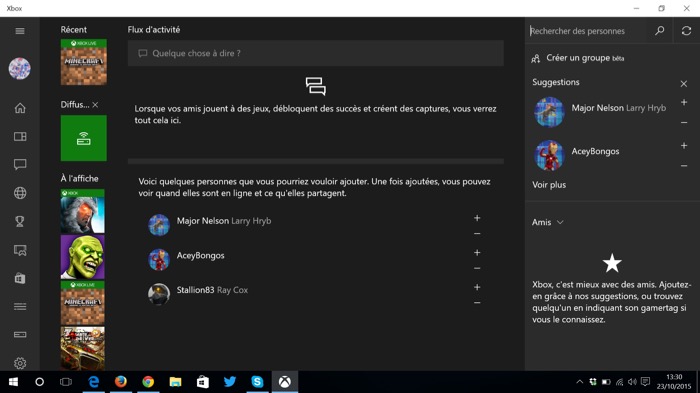
Task: Open Cortana search circle on the taskbar
Action: (x=39, y=382)
